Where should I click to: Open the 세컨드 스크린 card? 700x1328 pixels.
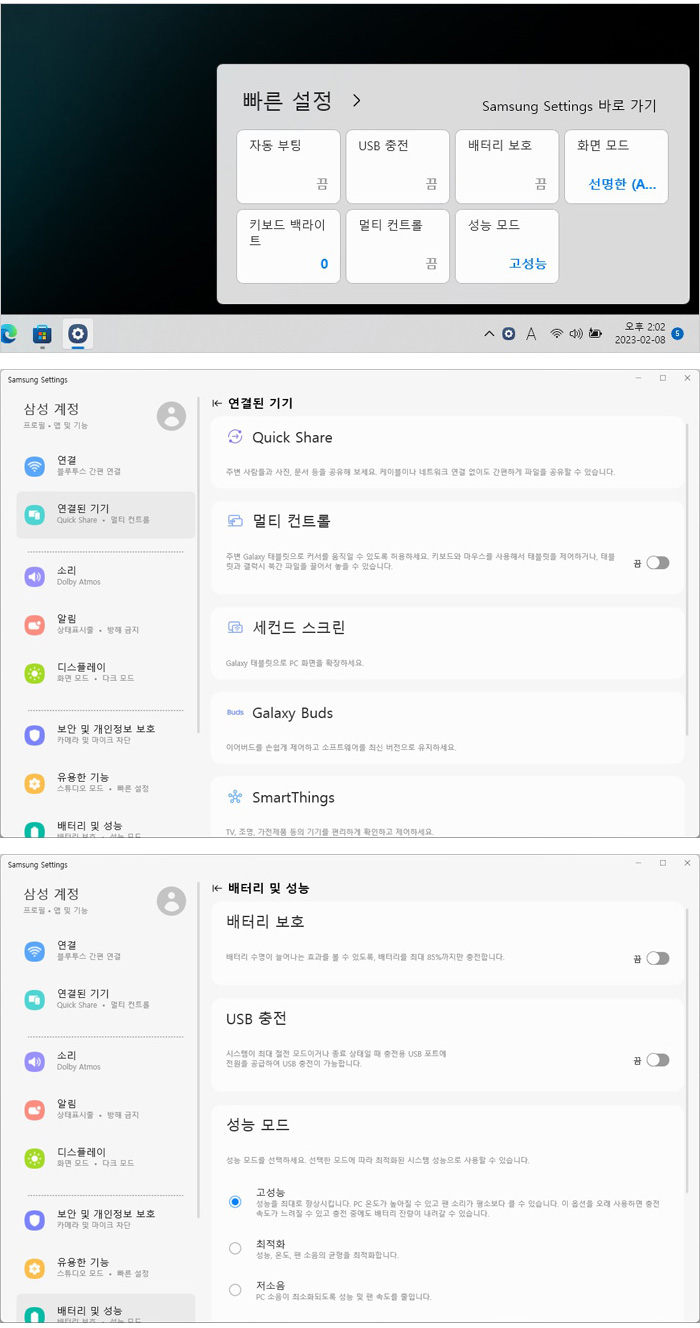[x=448, y=643]
